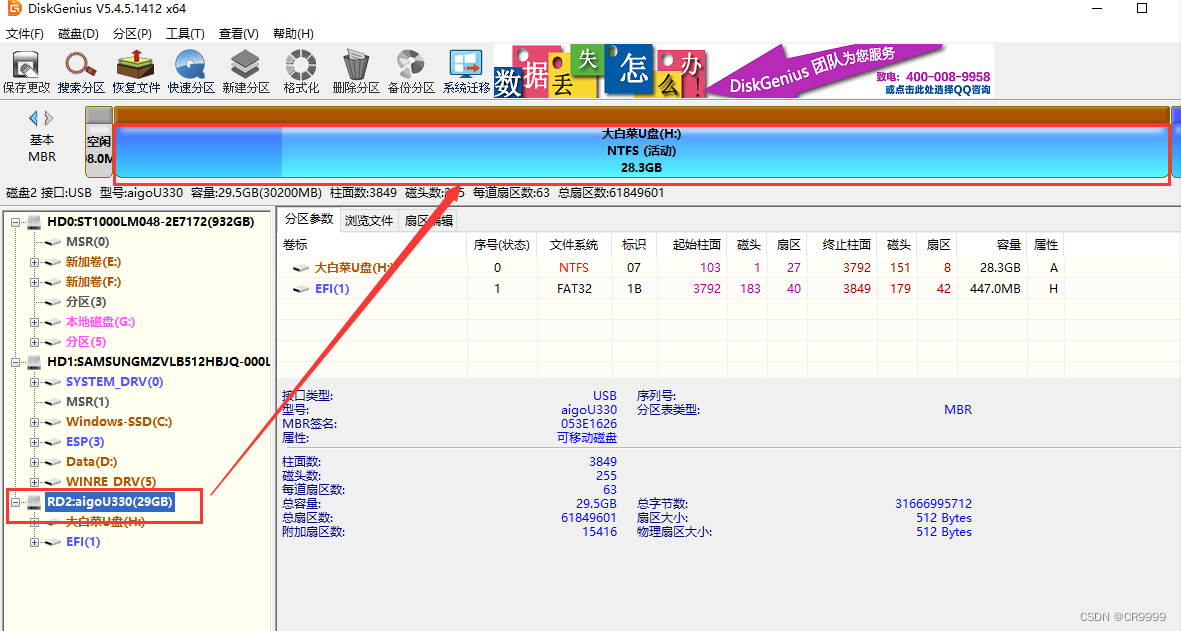Viewport: 1181px width, 631px height.
Task: Launch the 恢复文件 recover files tool
Action: click(x=136, y=72)
